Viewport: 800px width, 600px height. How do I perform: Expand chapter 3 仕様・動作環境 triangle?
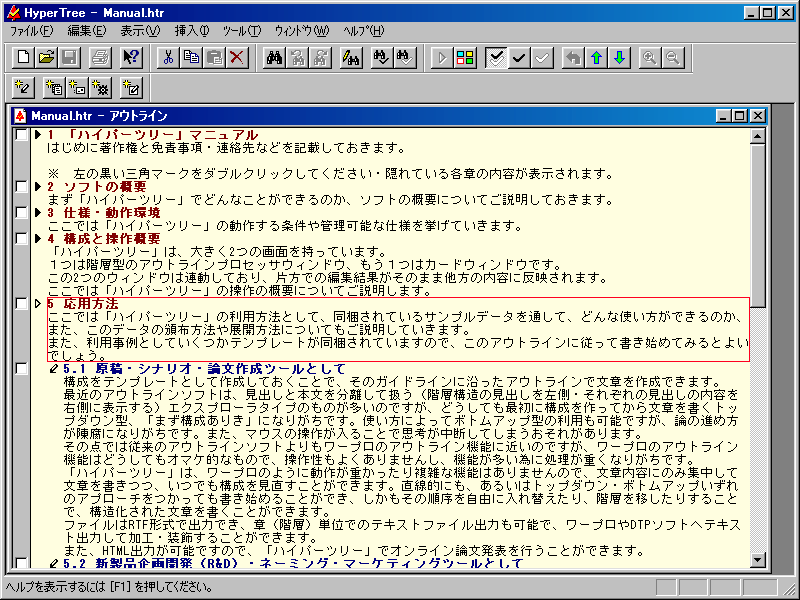coord(38,213)
